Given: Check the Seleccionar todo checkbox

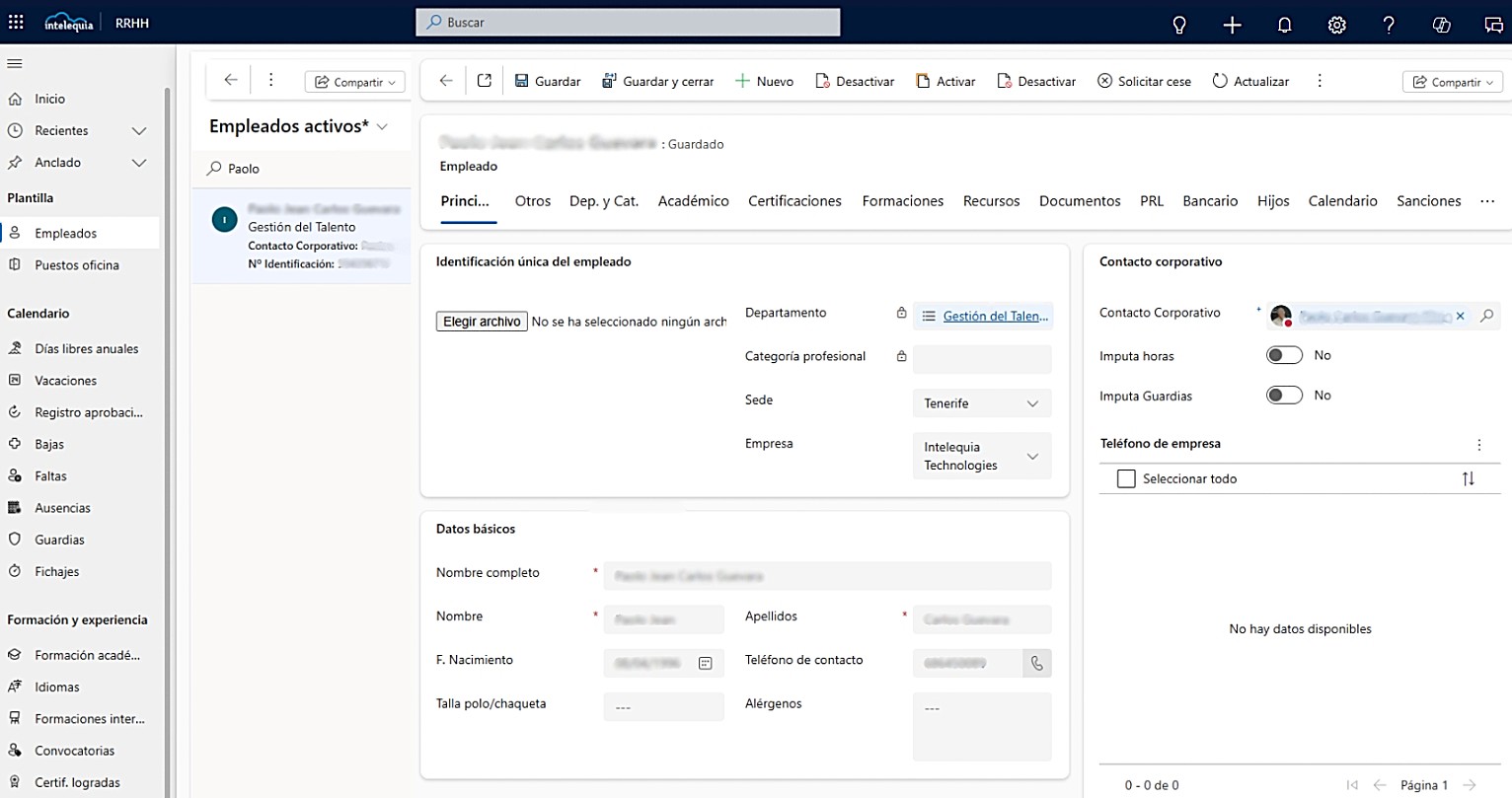Looking at the screenshot, I should (1126, 477).
